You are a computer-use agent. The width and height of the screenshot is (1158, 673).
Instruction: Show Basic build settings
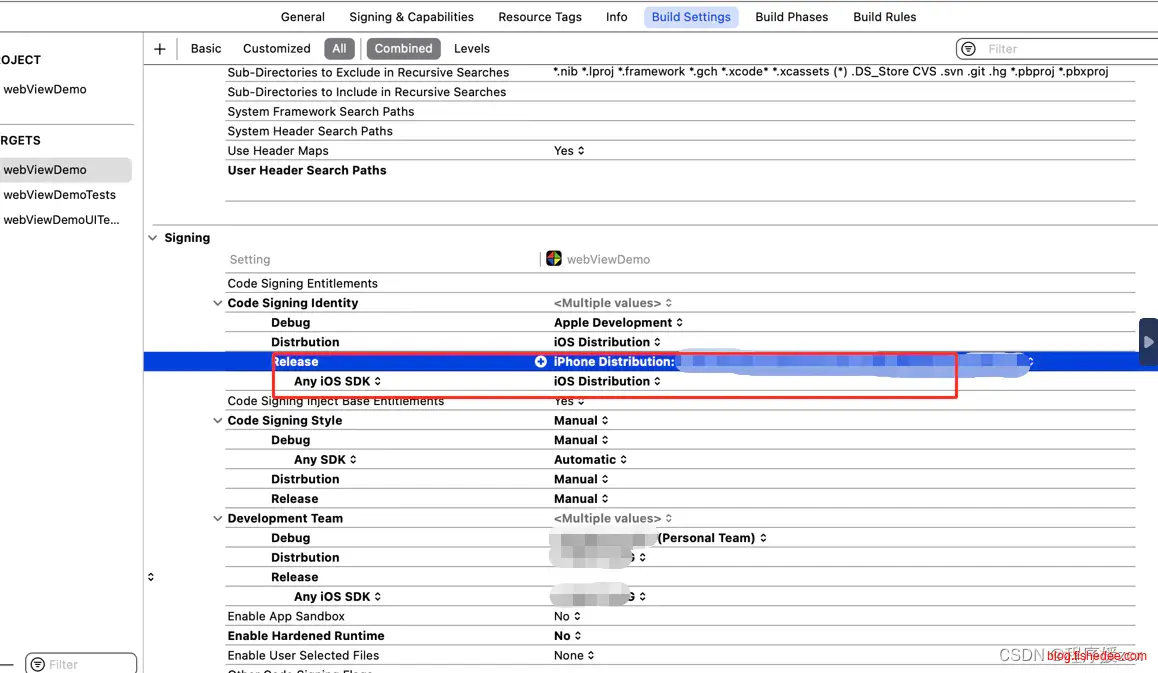[206, 48]
